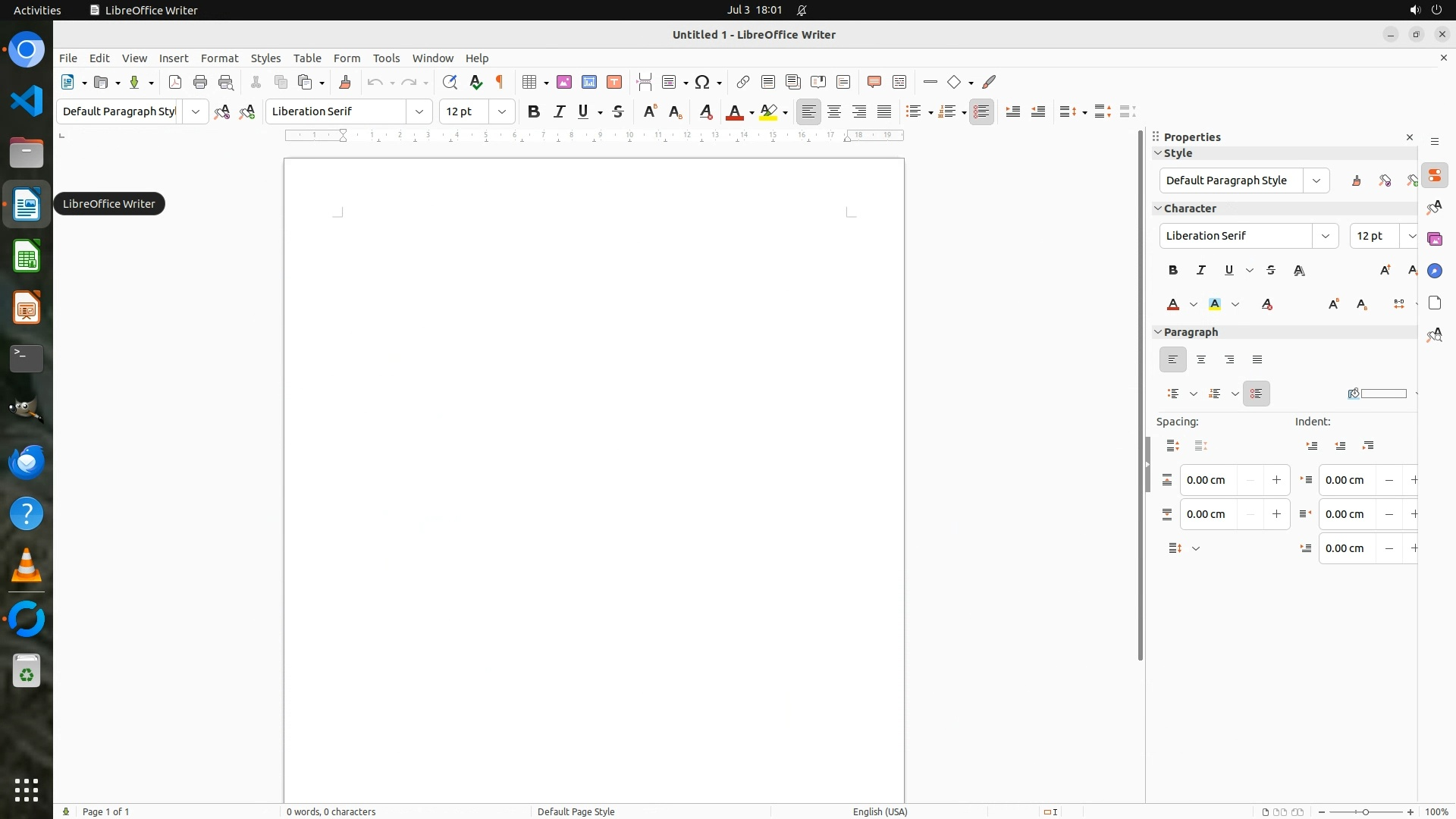Click English (USA) language in status bar

(x=880, y=811)
